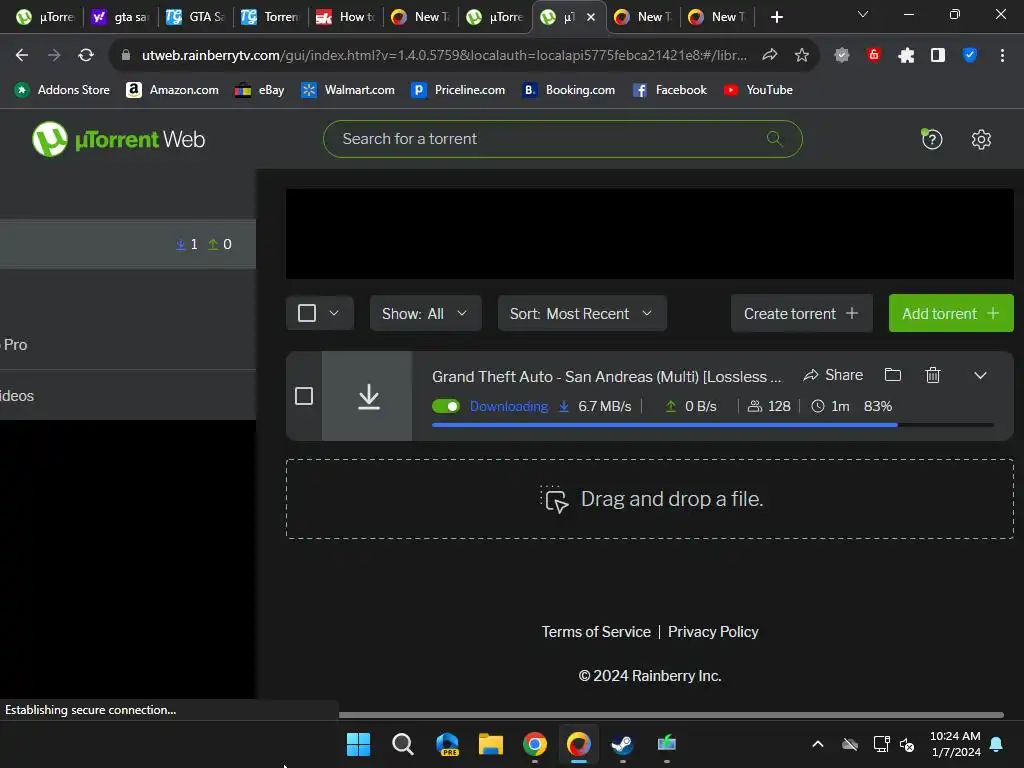Click the red lock extension icon

point(874,55)
